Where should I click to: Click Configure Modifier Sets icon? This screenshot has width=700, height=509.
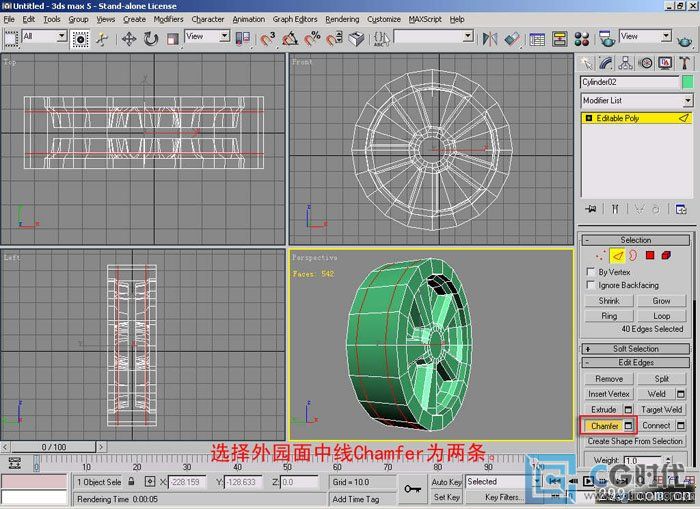coord(681,209)
